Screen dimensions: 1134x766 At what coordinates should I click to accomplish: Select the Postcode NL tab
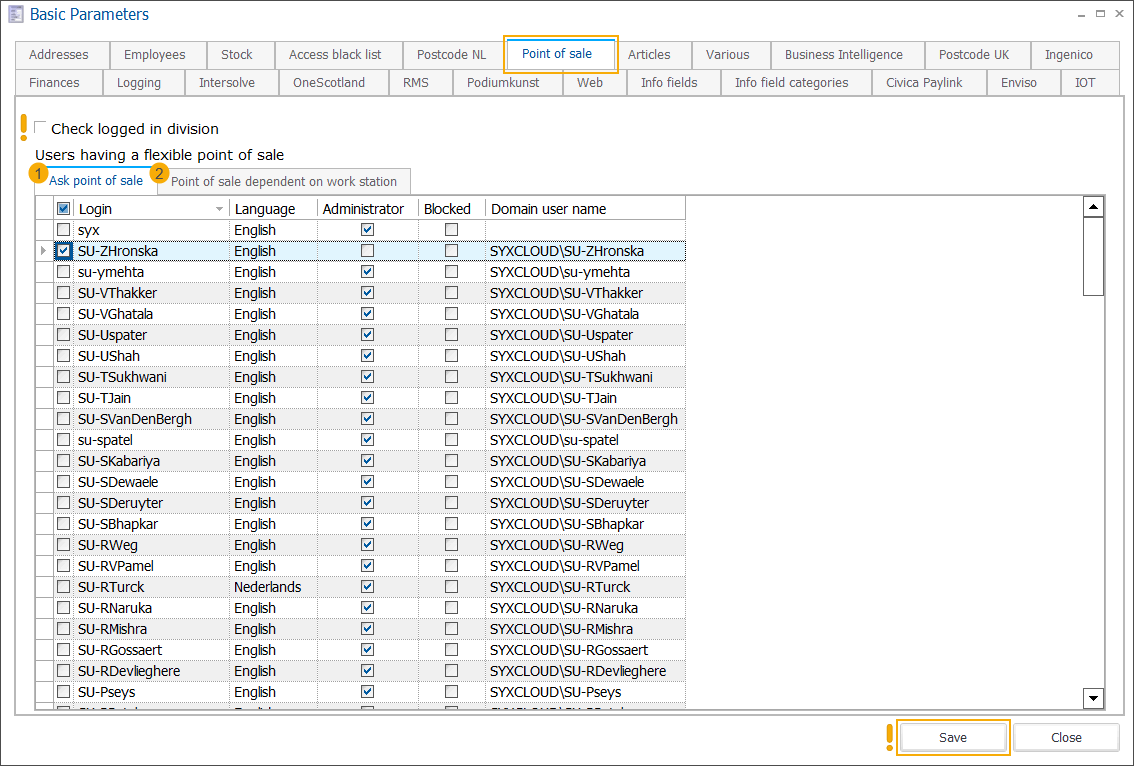pyautogui.click(x=450, y=55)
